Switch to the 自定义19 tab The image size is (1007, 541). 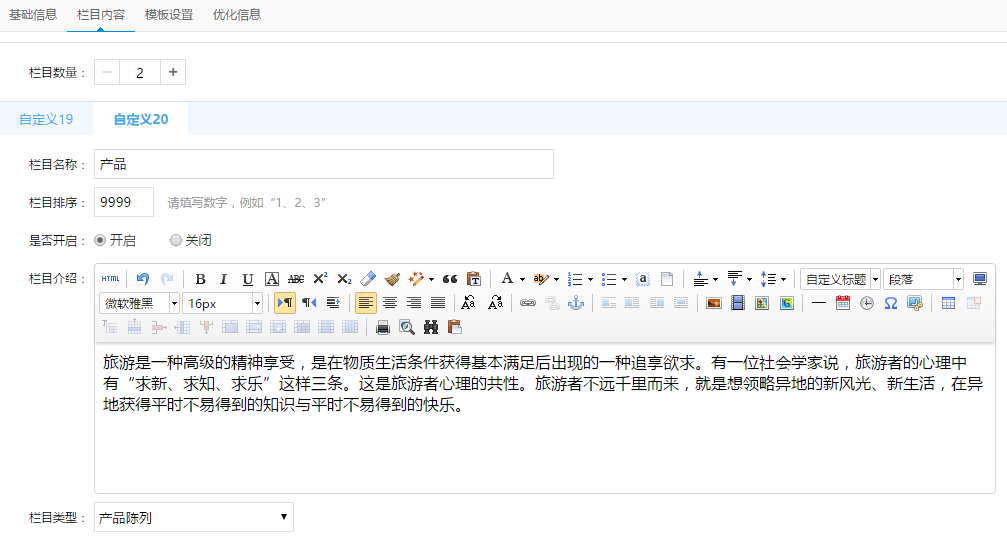(x=46, y=119)
